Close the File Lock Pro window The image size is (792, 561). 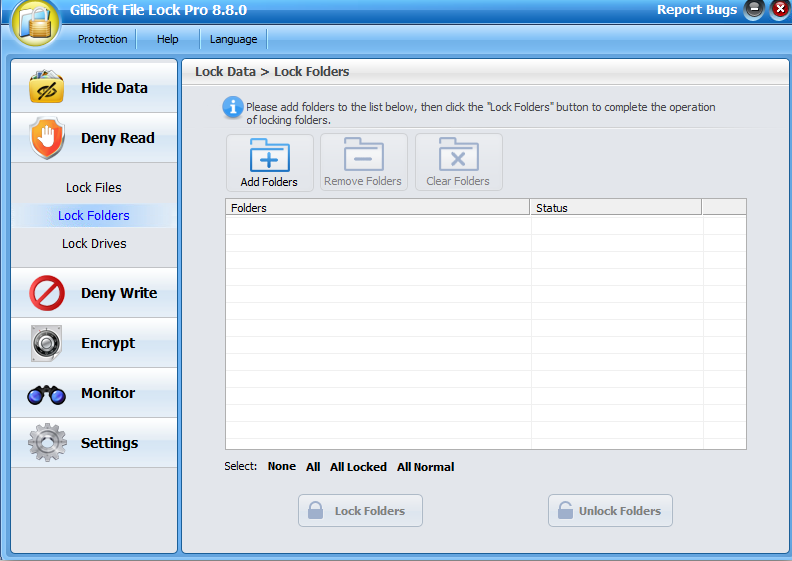(780, 10)
